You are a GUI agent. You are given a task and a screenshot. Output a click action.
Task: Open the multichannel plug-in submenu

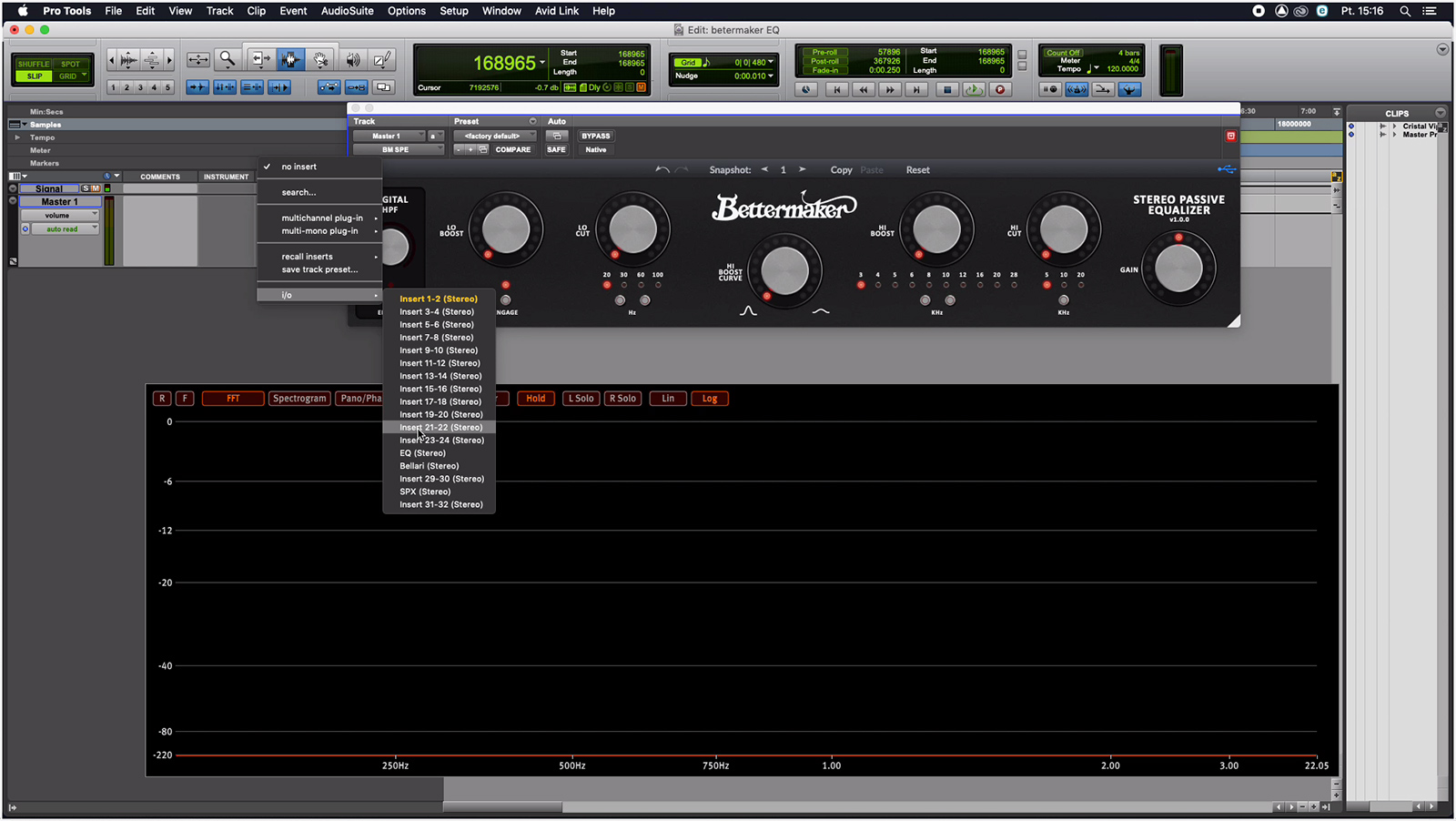pyautogui.click(x=320, y=218)
